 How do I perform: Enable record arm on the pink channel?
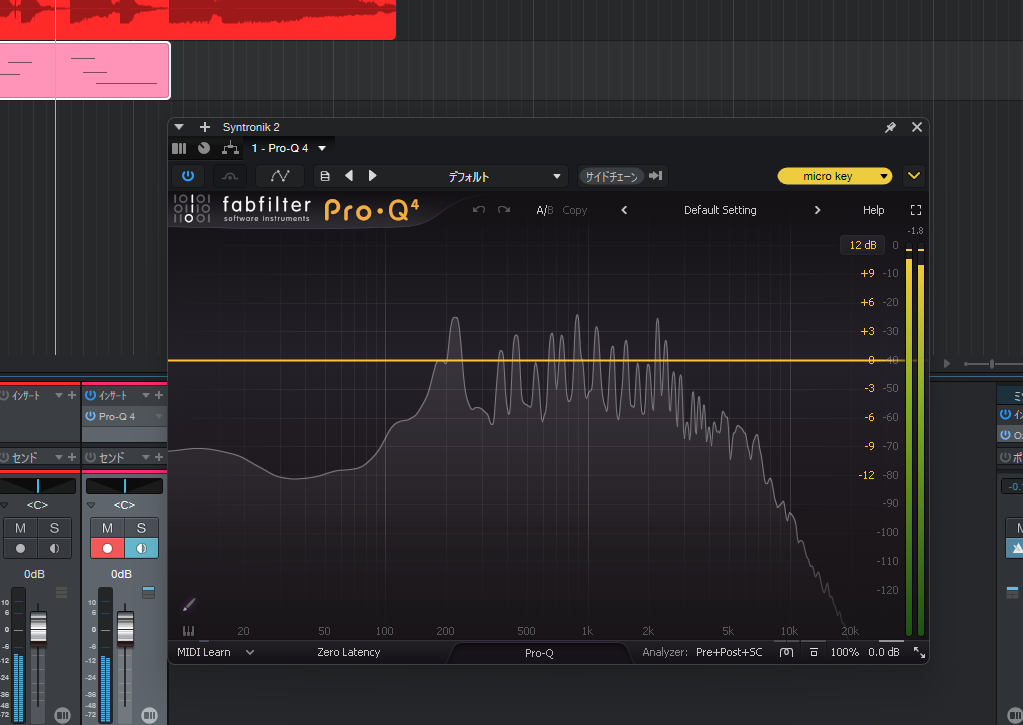click(107, 548)
